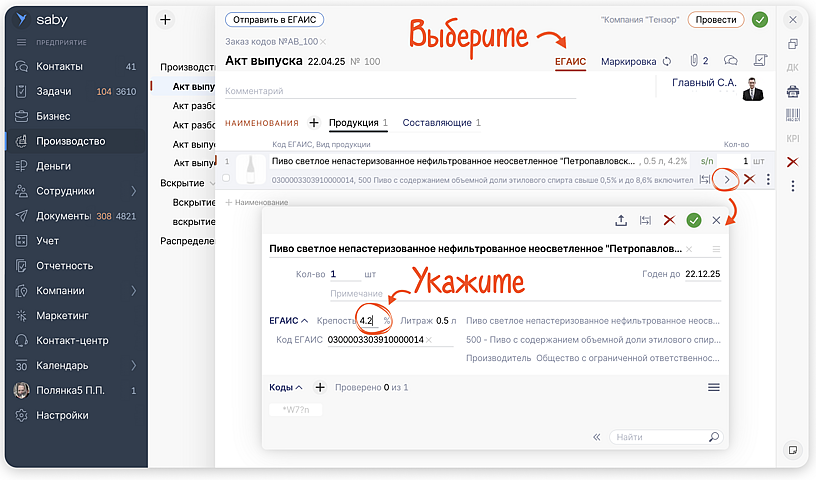Open the attachments paperclip icon

[x=694, y=61]
